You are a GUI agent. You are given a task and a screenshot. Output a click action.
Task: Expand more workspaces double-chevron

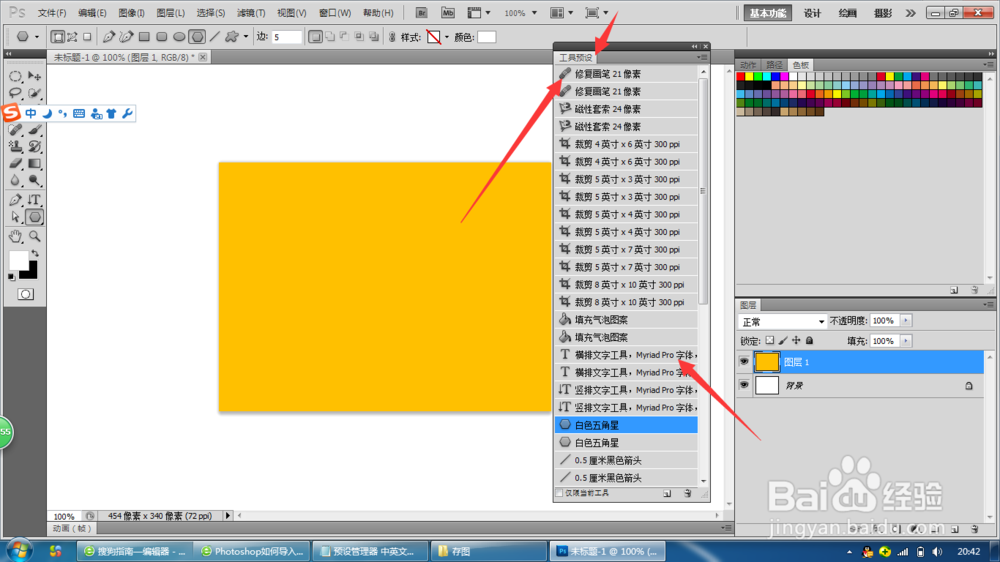click(x=911, y=13)
